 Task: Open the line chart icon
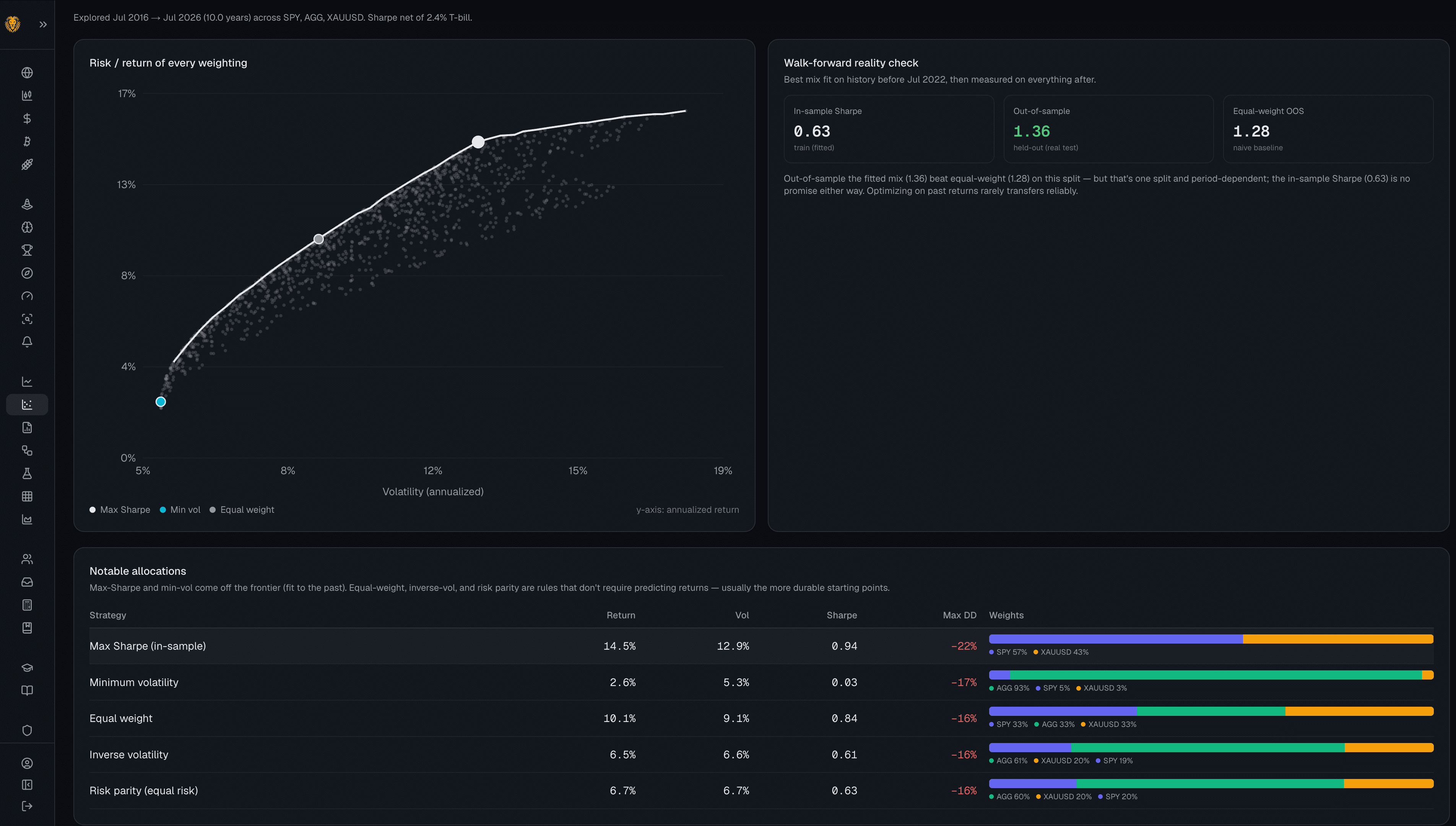pyautogui.click(x=27, y=382)
